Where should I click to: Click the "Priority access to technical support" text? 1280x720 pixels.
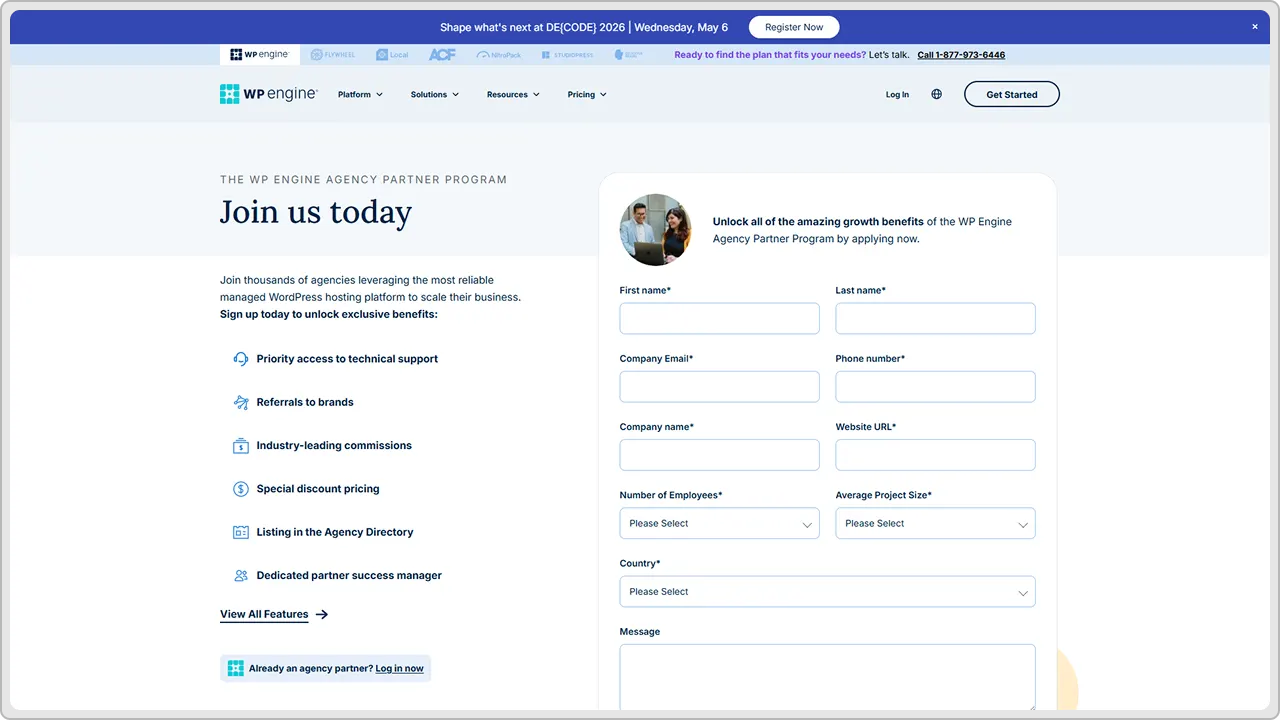[x=347, y=359]
